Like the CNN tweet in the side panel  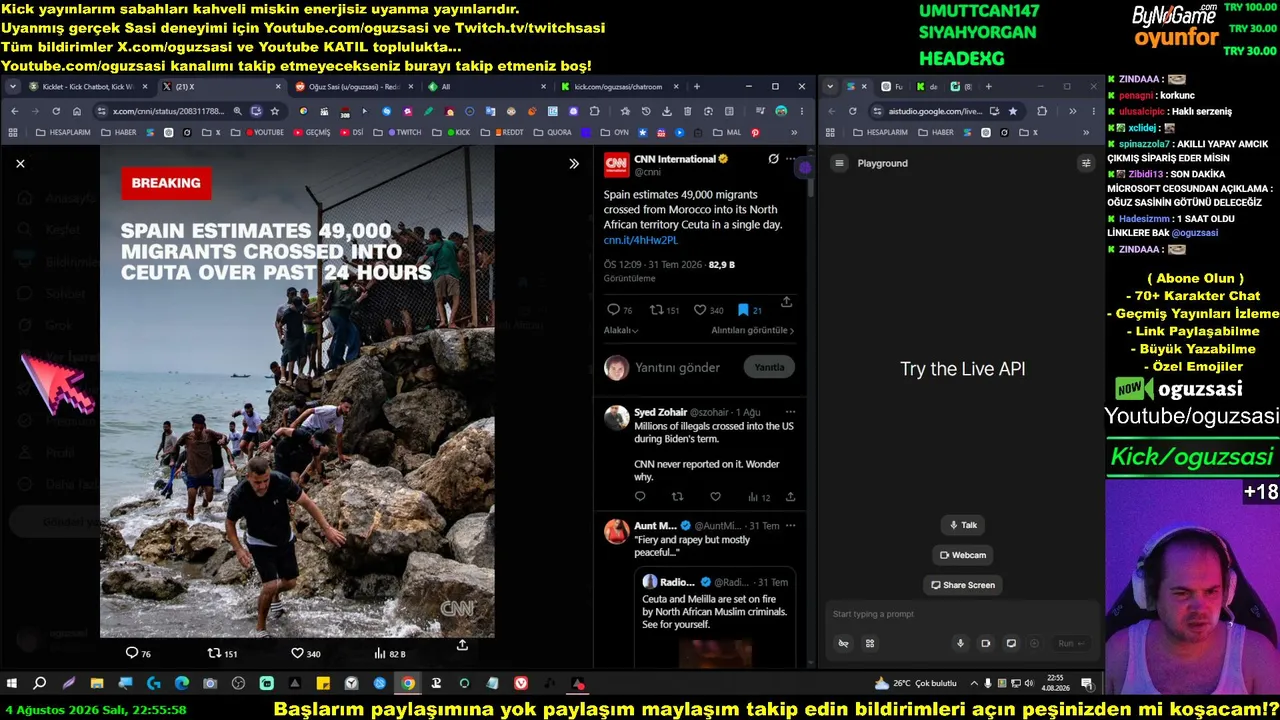pyautogui.click(x=700, y=310)
